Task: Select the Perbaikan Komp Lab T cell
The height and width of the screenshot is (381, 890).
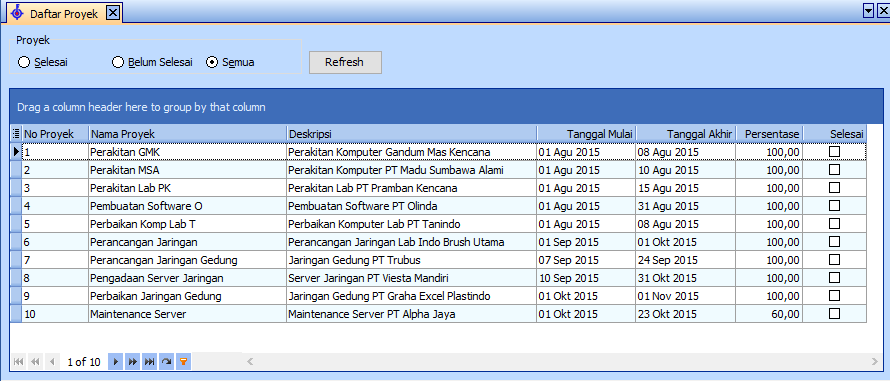Action: click(x=187, y=224)
